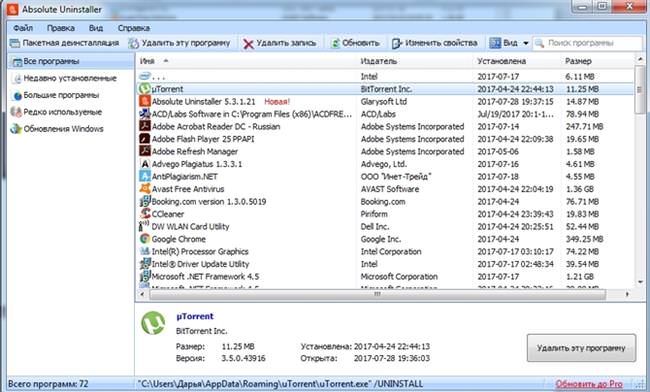Viewport: 650px width, 392px height.
Task: Open the Справка menu
Action: (134, 28)
